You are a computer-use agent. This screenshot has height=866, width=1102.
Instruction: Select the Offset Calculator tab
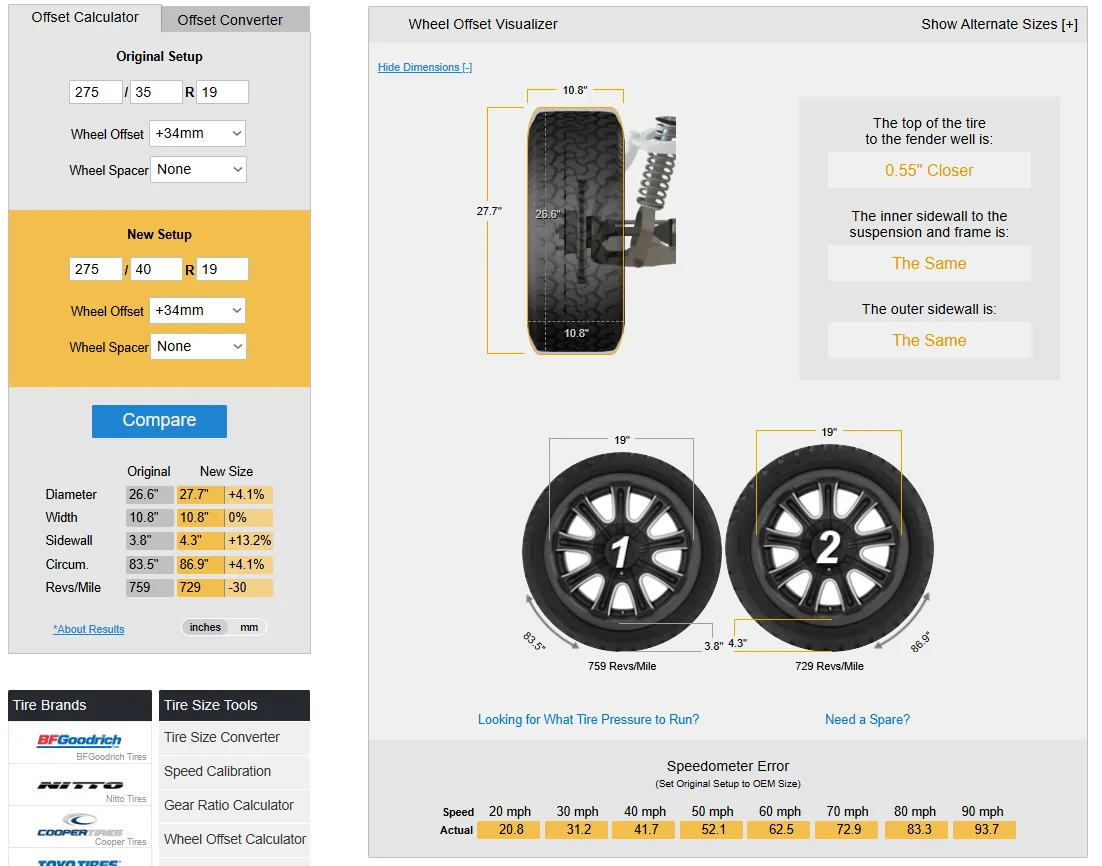click(x=85, y=18)
